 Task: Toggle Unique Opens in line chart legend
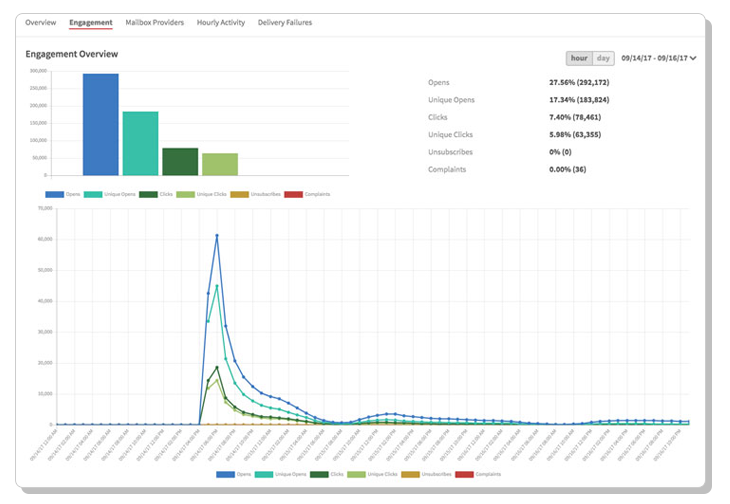[x=281, y=474]
